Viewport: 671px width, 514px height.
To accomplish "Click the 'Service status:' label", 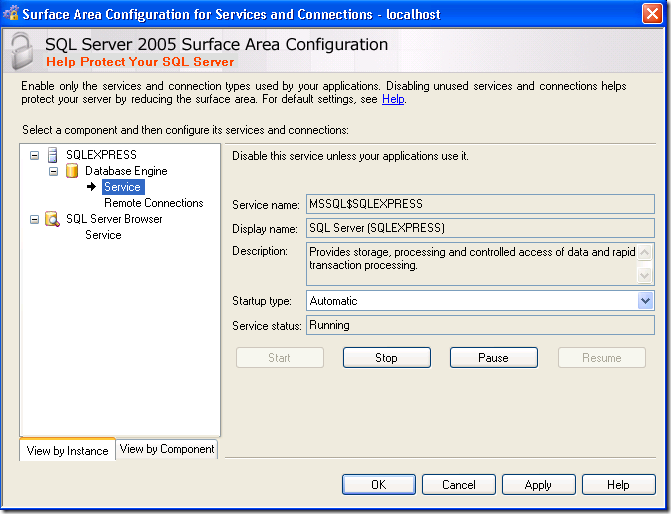I will coord(267,326).
